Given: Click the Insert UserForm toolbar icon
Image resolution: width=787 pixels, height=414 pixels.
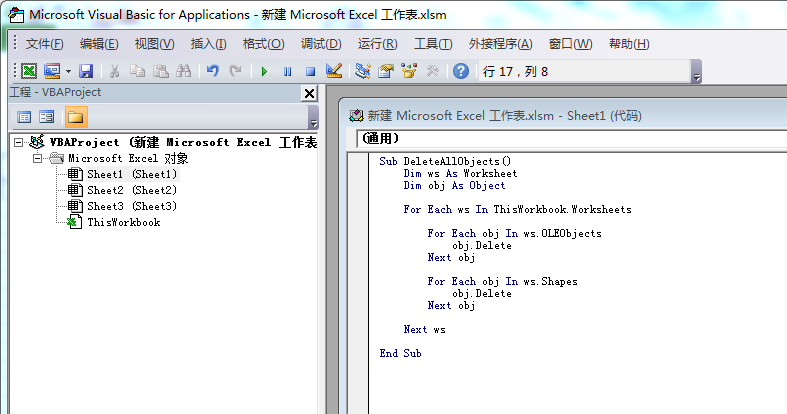Looking at the screenshot, I should click(52, 71).
